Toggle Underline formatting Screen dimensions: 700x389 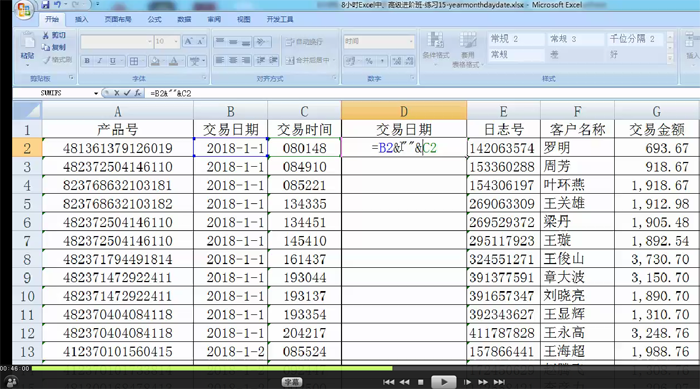coord(112,61)
